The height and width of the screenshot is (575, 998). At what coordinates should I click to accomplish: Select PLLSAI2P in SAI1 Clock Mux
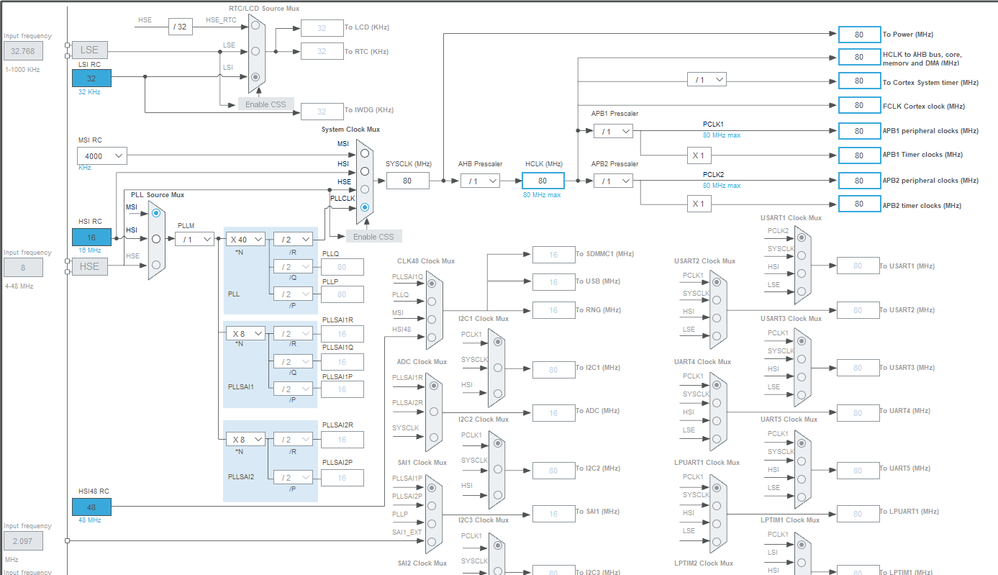(x=432, y=506)
